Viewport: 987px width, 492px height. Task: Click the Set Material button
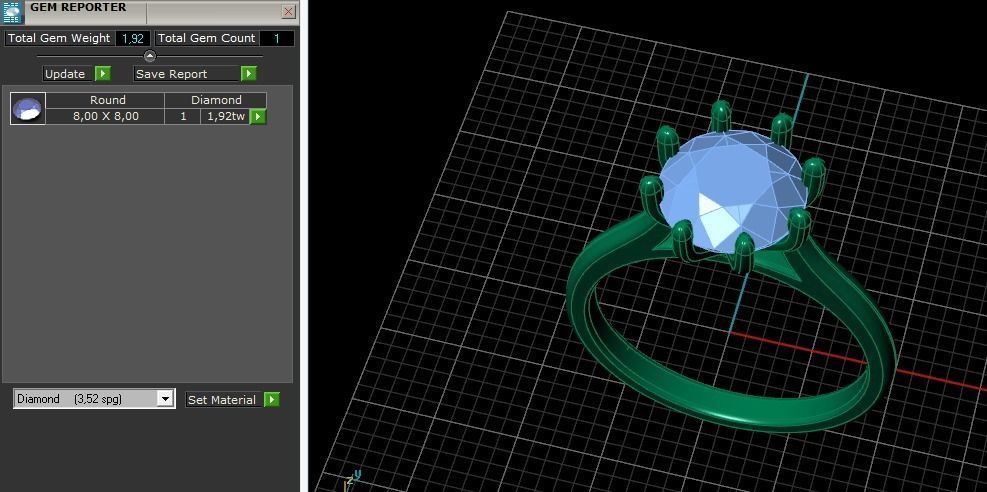[x=224, y=400]
